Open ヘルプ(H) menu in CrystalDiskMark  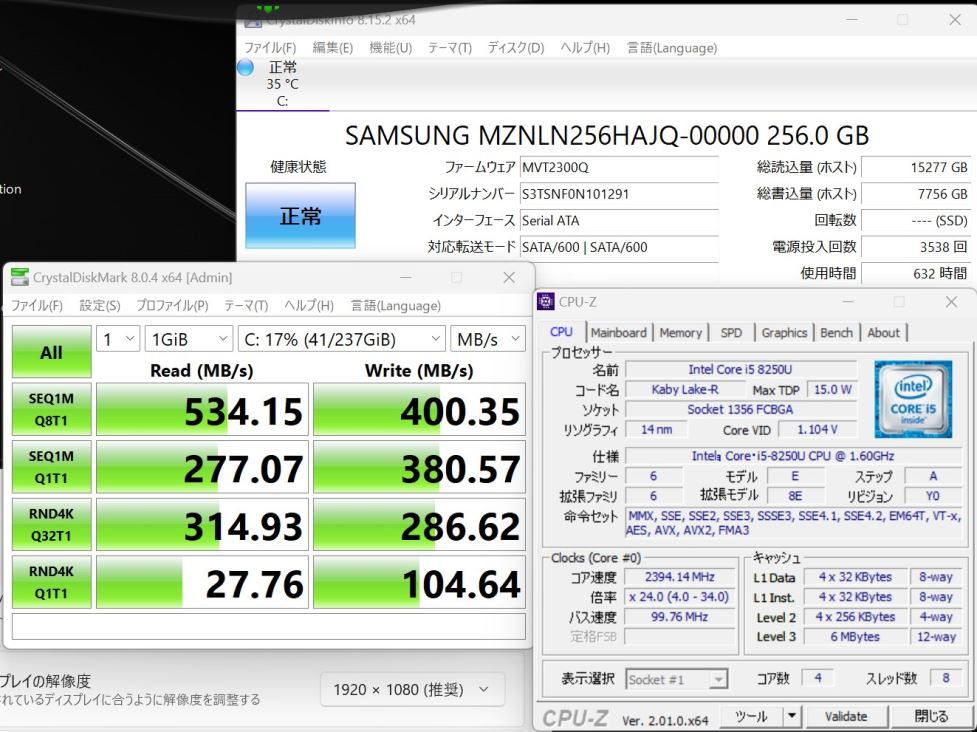click(x=309, y=306)
